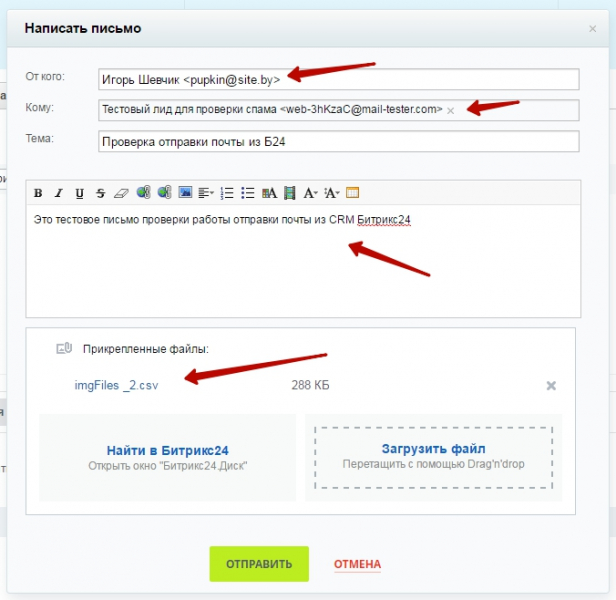Apply strikethrough formatting
Screen dimensions: 616x600
click(100, 193)
